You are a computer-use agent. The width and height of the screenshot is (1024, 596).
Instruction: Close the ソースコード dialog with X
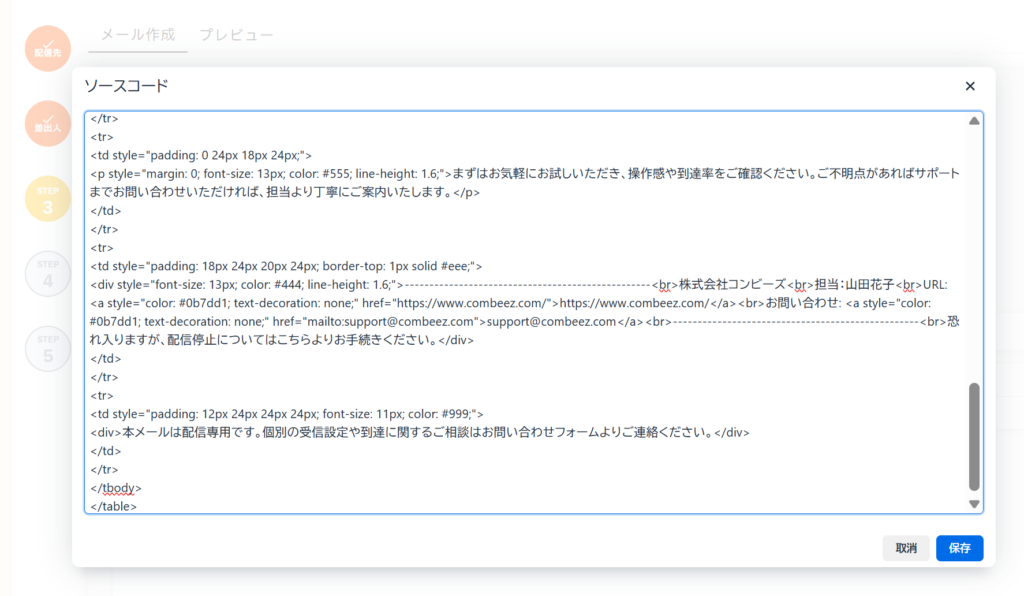pyautogui.click(x=969, y=86)
